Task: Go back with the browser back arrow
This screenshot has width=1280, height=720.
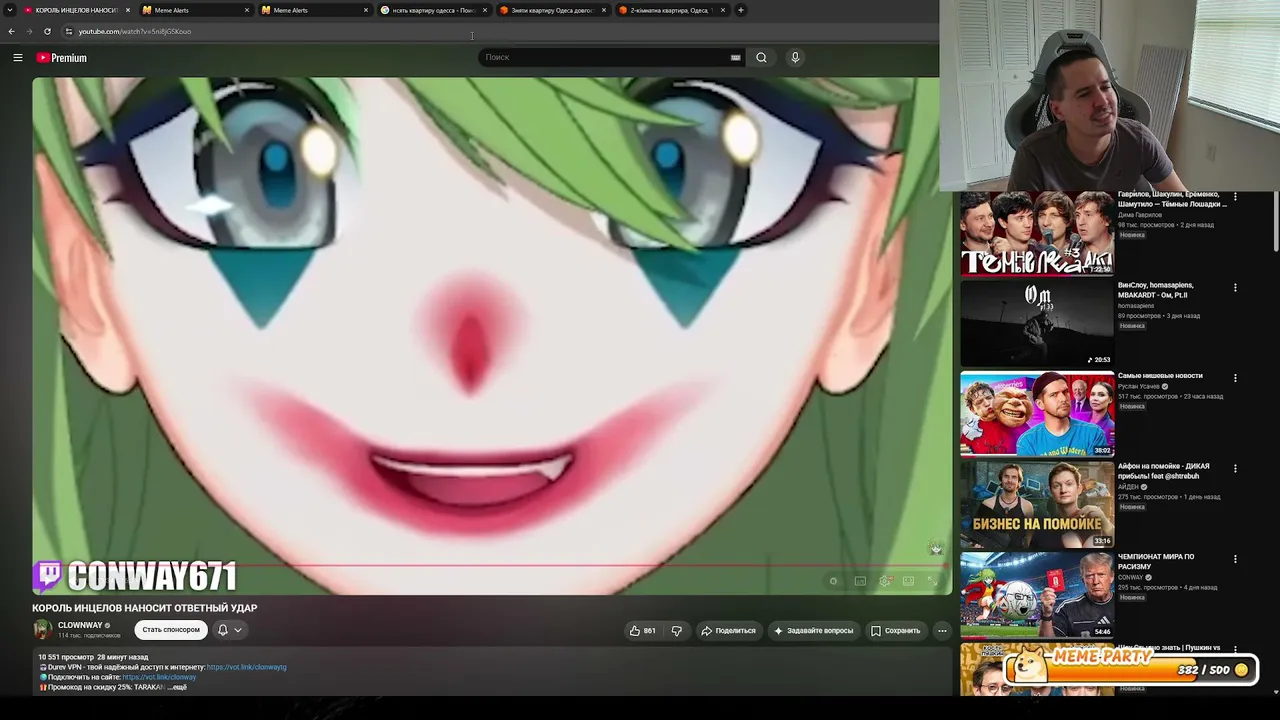Action: click(11, 31)
